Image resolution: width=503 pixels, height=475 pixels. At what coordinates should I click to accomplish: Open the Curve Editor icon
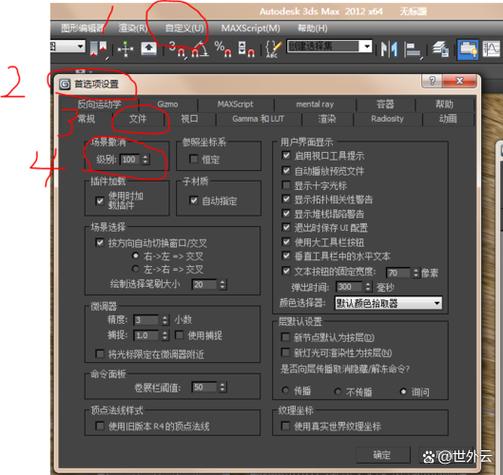[491, 49]
